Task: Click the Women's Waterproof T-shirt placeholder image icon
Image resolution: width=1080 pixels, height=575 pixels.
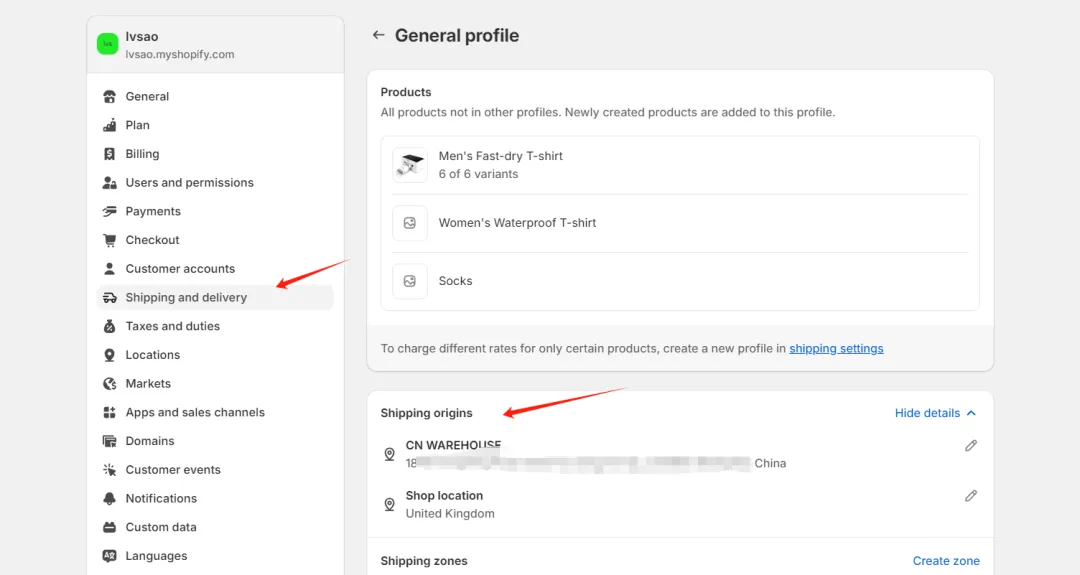Action: point(410,223)
